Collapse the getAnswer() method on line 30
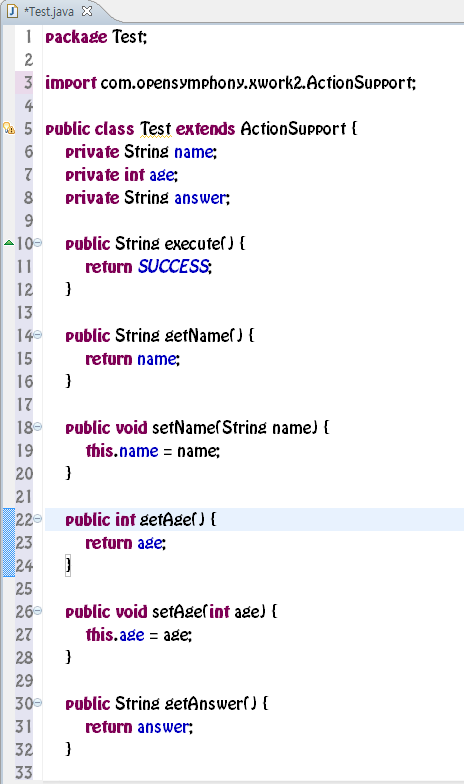 tap(38, 704)
